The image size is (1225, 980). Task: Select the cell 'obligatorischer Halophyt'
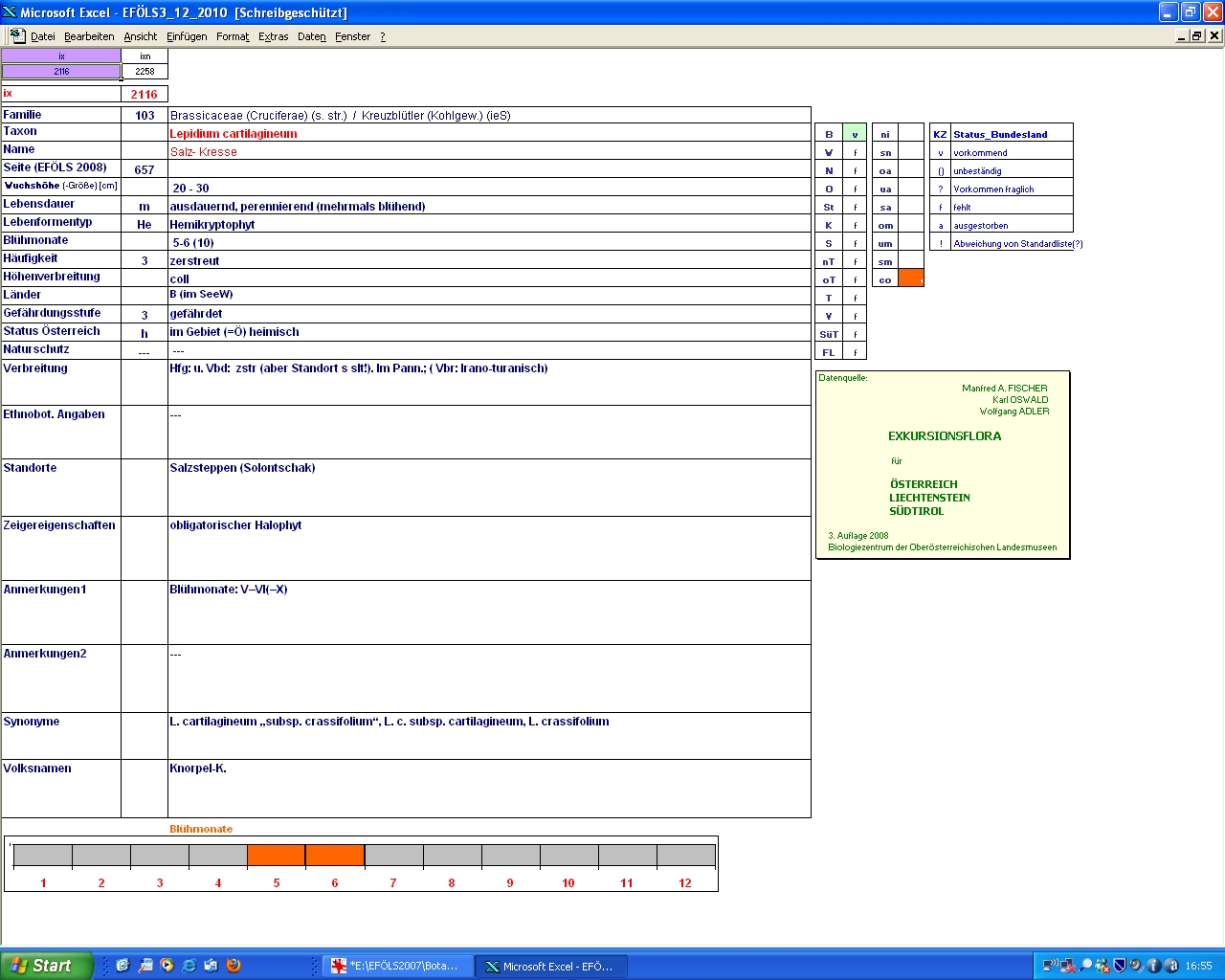[489, 548]
